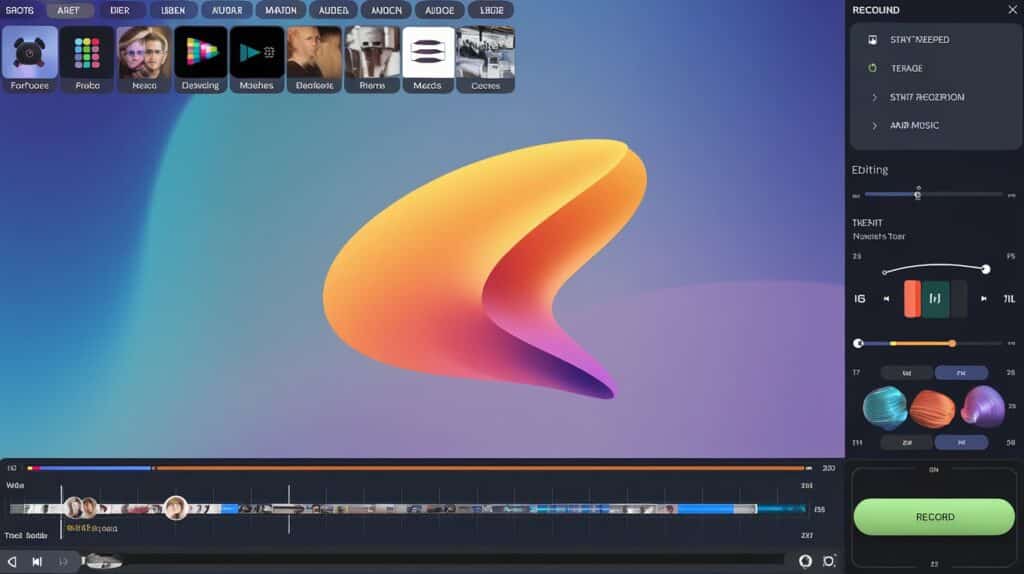
Task: Click the orange segment of the top progress bar
Action: pos(480,468)
